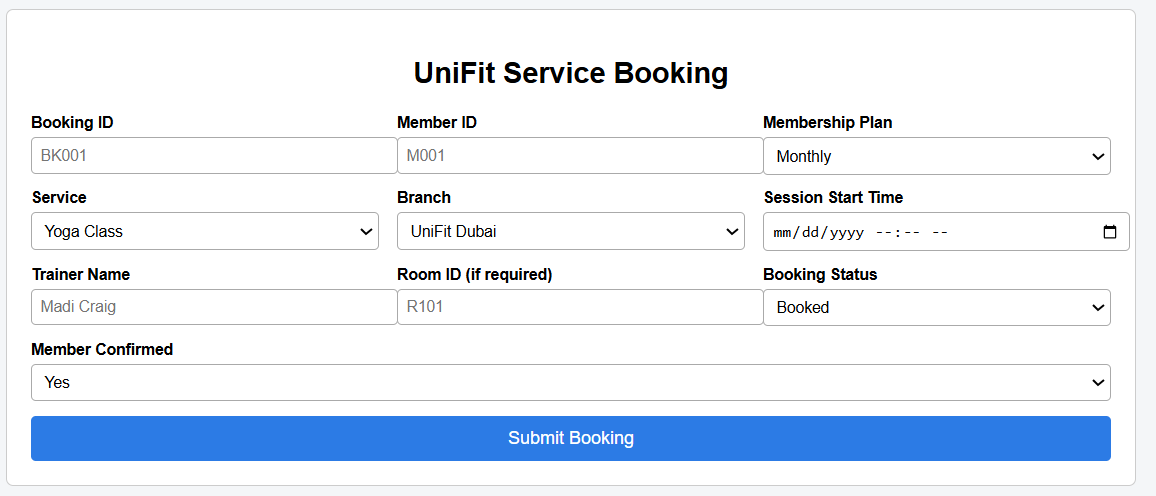Click the UniFit Service Booking heading
The width and height of the screenshot is (1156, 496).
click(571, 73)
